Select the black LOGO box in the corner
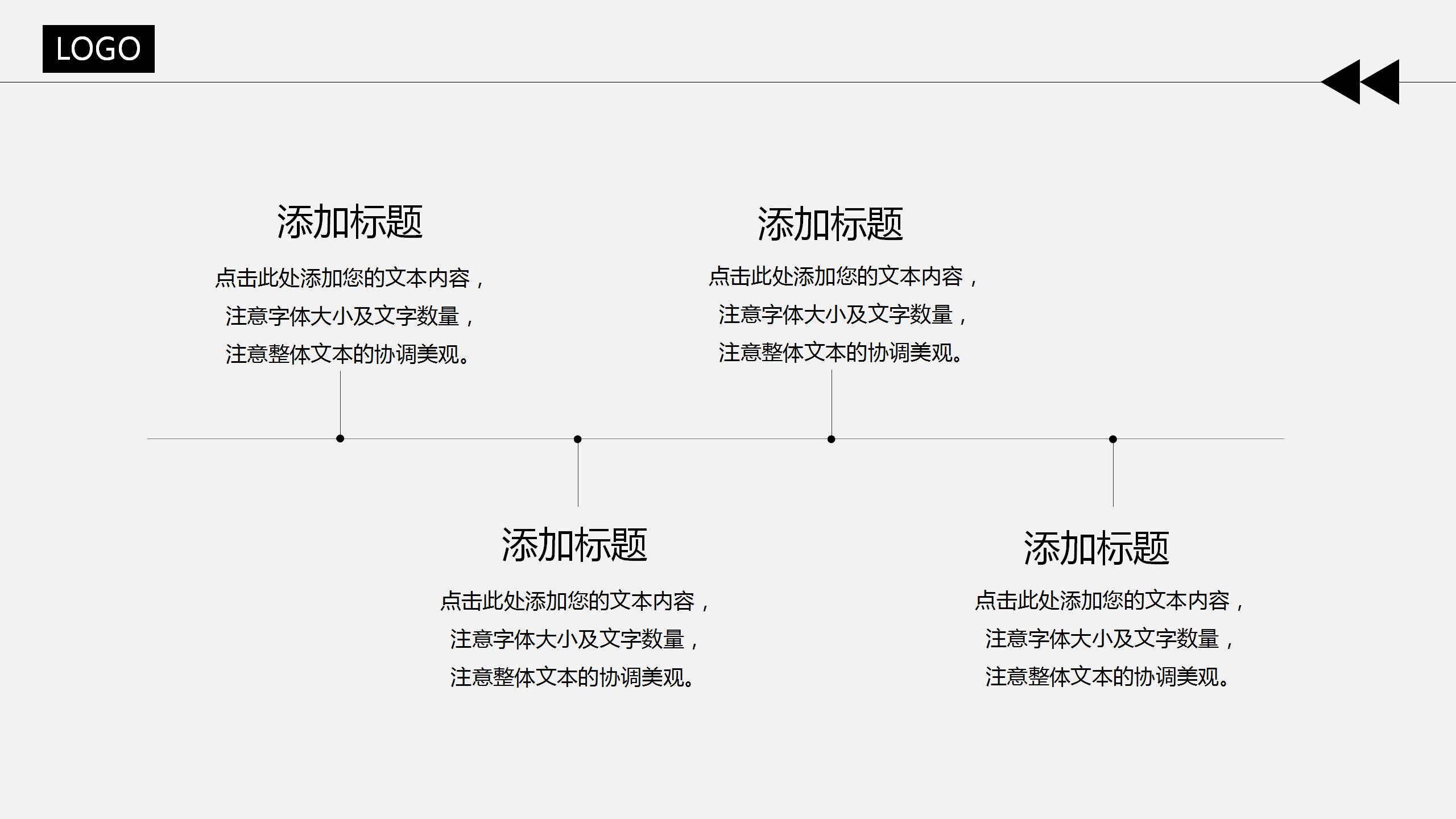Screen dimensions: 1456x819 tap(98, 49)
